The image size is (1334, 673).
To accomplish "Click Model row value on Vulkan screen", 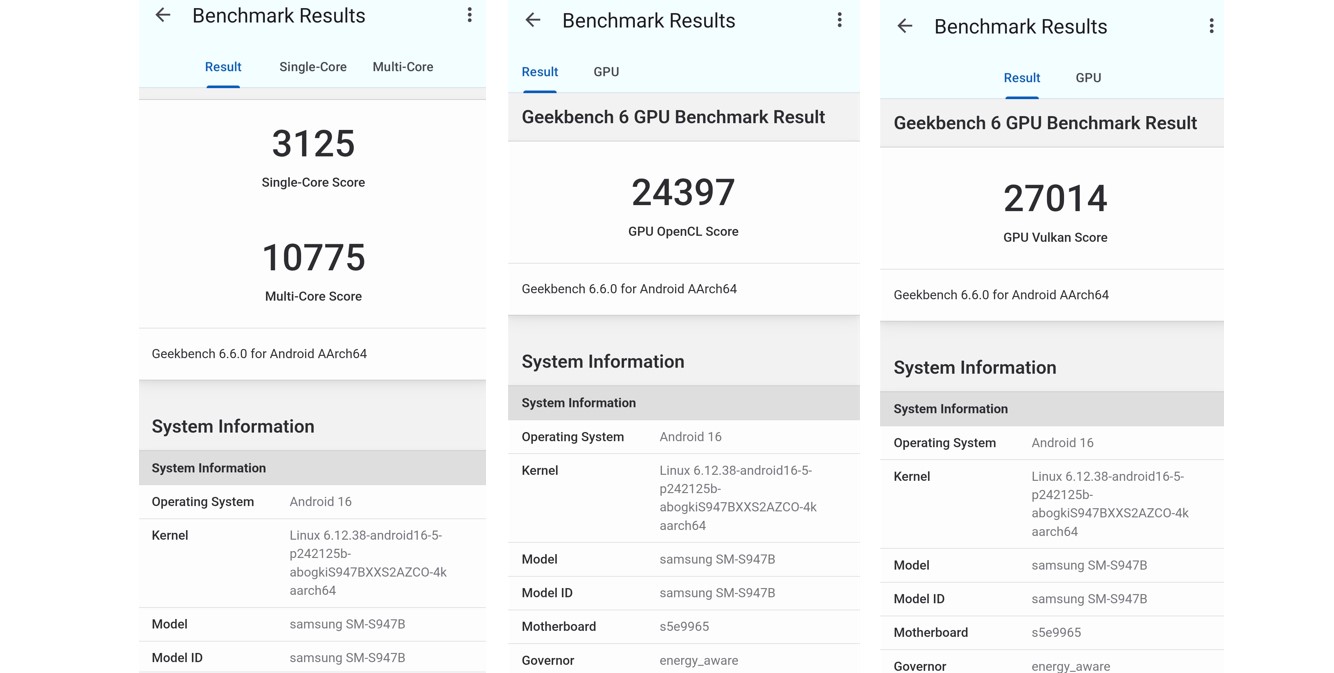I will [1089, 565].
